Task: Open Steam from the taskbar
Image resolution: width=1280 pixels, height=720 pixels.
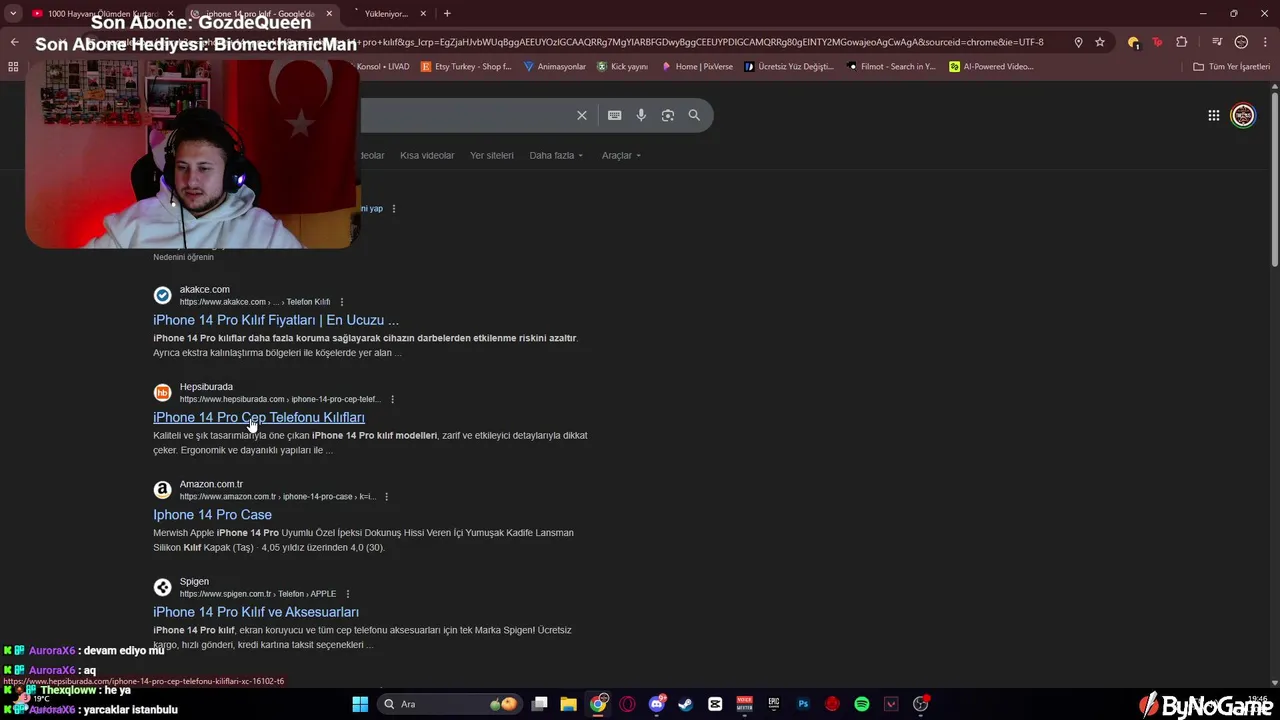Action: (686, 704)
